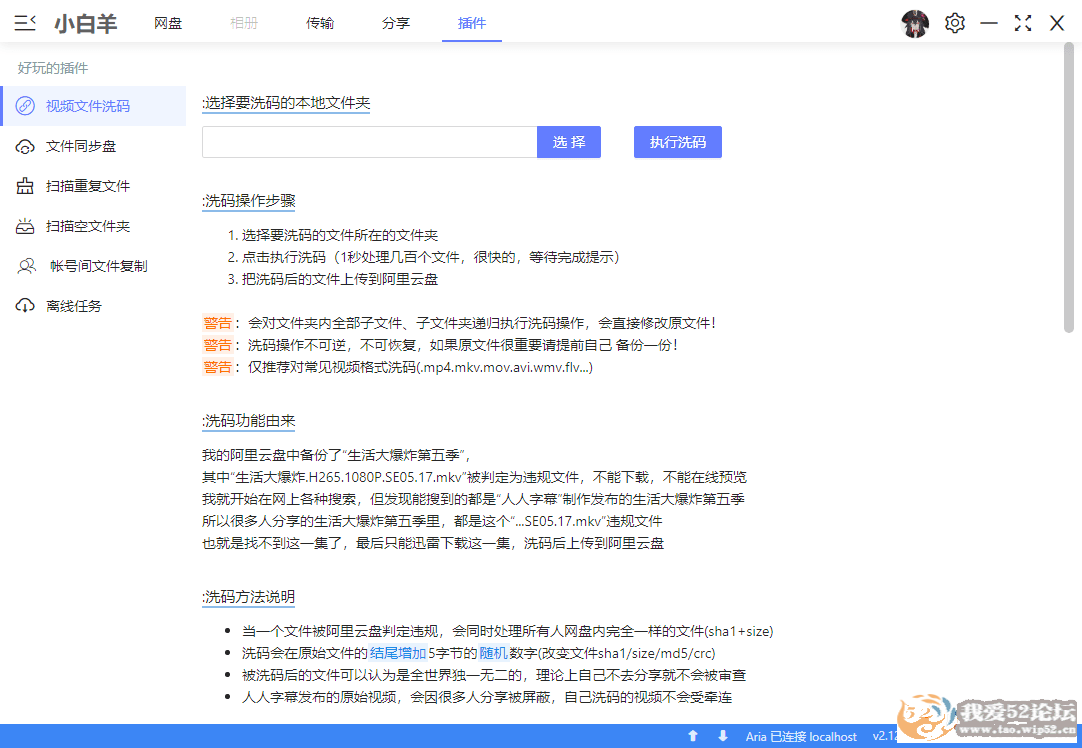Viewport: 1082px width, 748px height.
Task: Click the upload arrow in status bar
Action: (x=693, y=736)
